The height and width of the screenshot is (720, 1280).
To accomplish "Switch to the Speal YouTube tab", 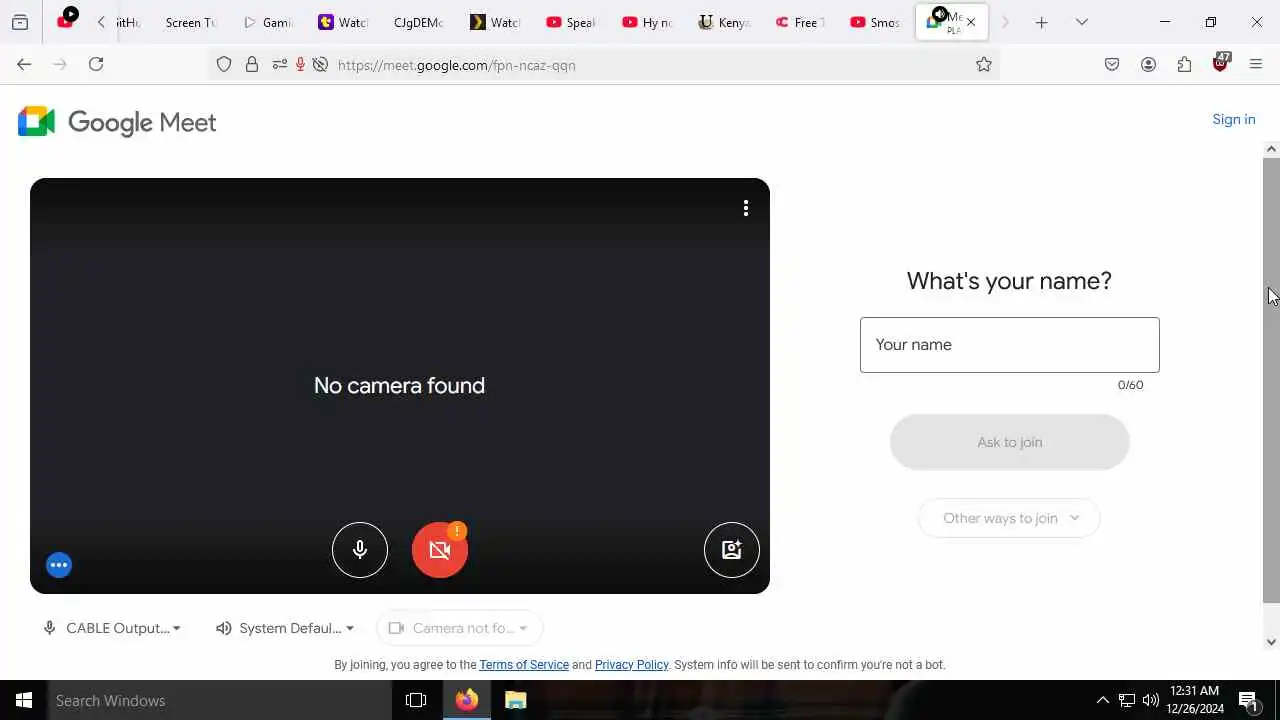I will (x=571, y=22).
